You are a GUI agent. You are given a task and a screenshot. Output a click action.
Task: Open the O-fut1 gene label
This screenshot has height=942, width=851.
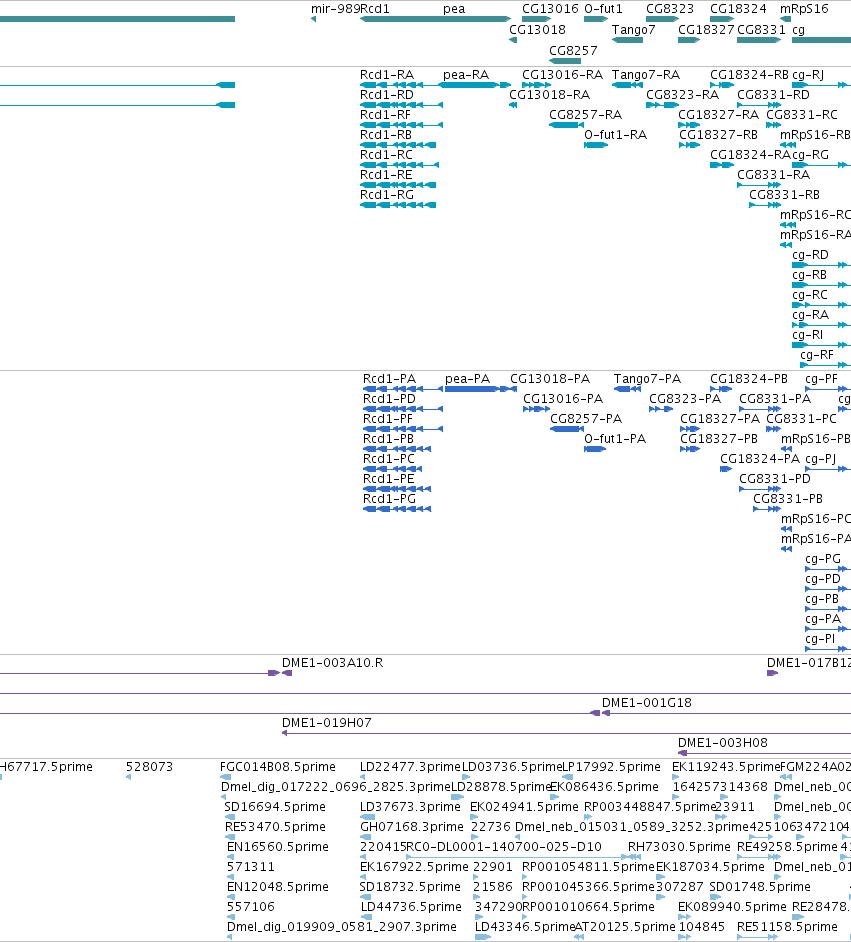pyautogui.click(x=604, y=9)
